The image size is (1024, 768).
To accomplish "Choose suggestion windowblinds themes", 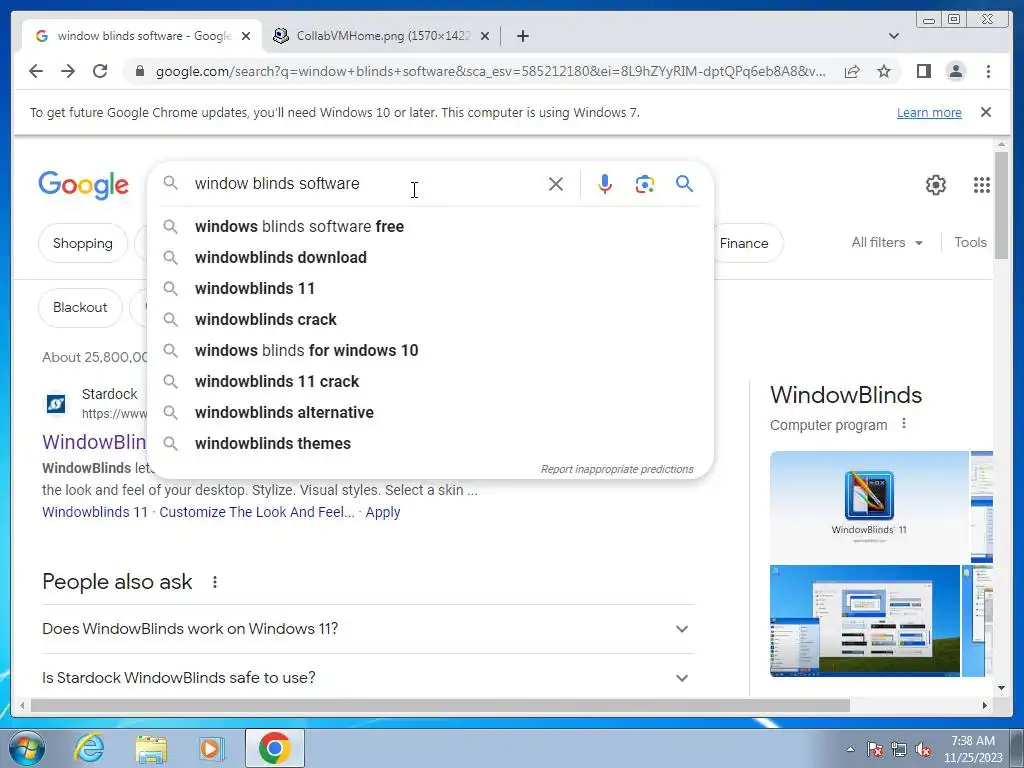I will coord(430,443).
